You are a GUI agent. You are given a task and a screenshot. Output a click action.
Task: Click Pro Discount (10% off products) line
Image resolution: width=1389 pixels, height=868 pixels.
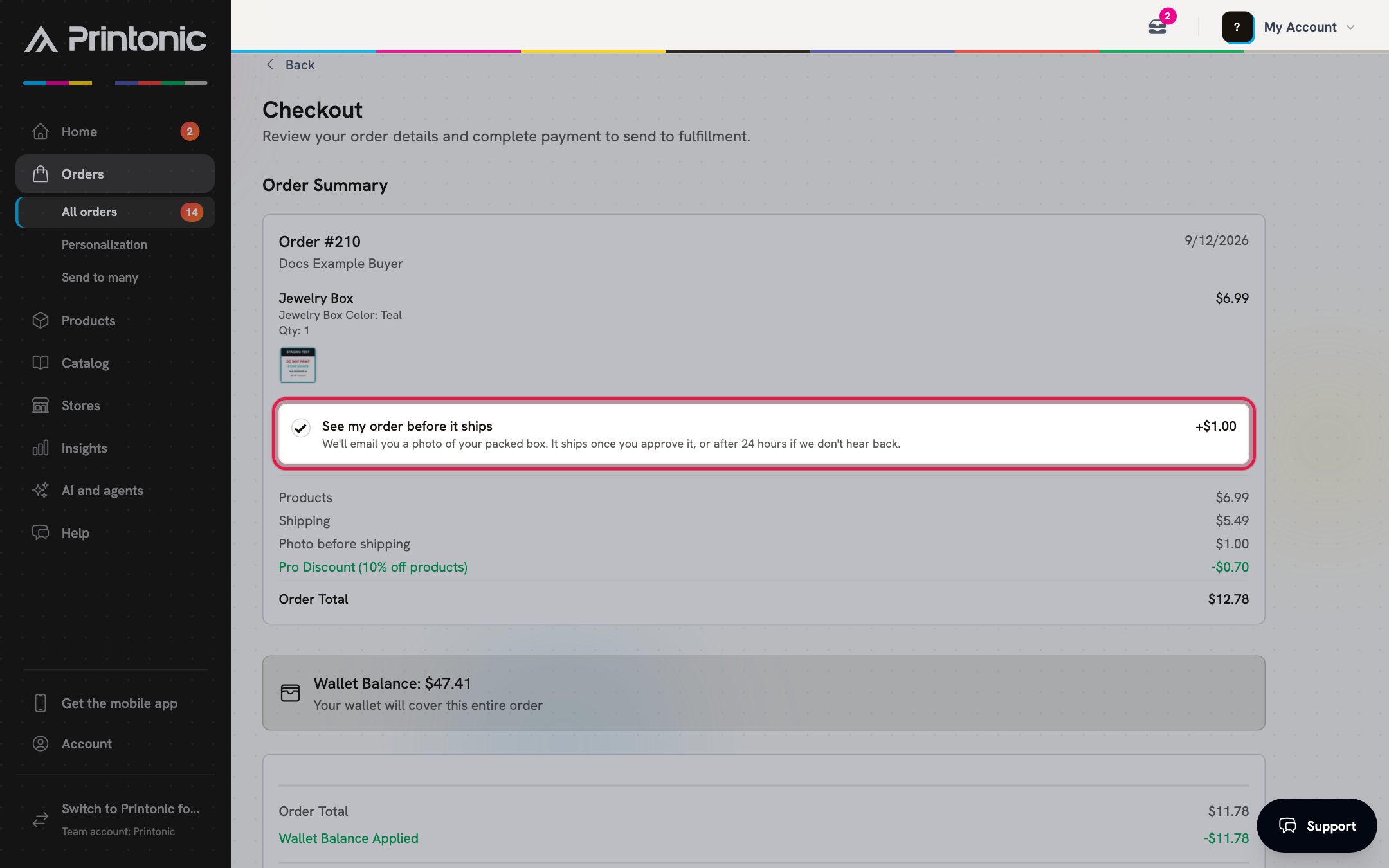(373, 566)
